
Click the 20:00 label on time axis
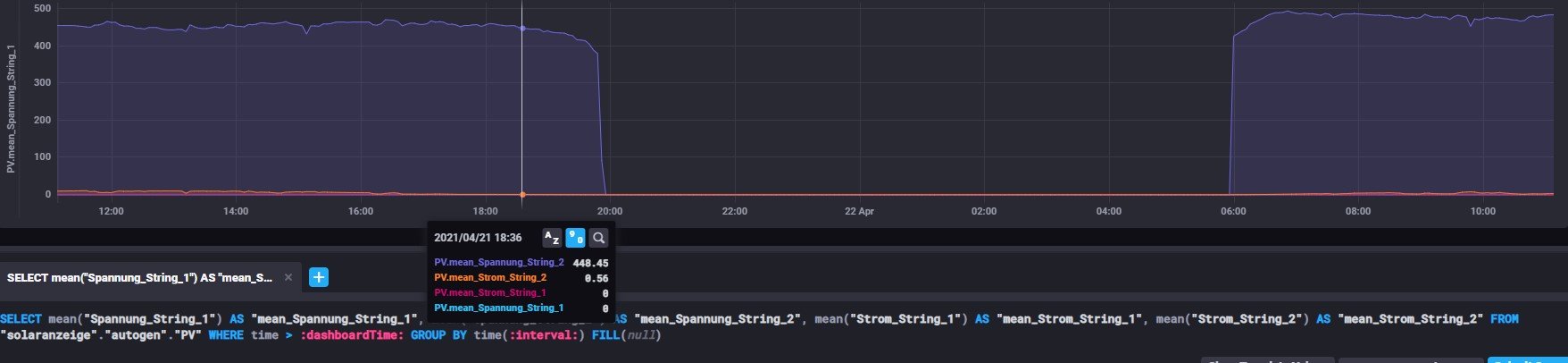[610, 212]
